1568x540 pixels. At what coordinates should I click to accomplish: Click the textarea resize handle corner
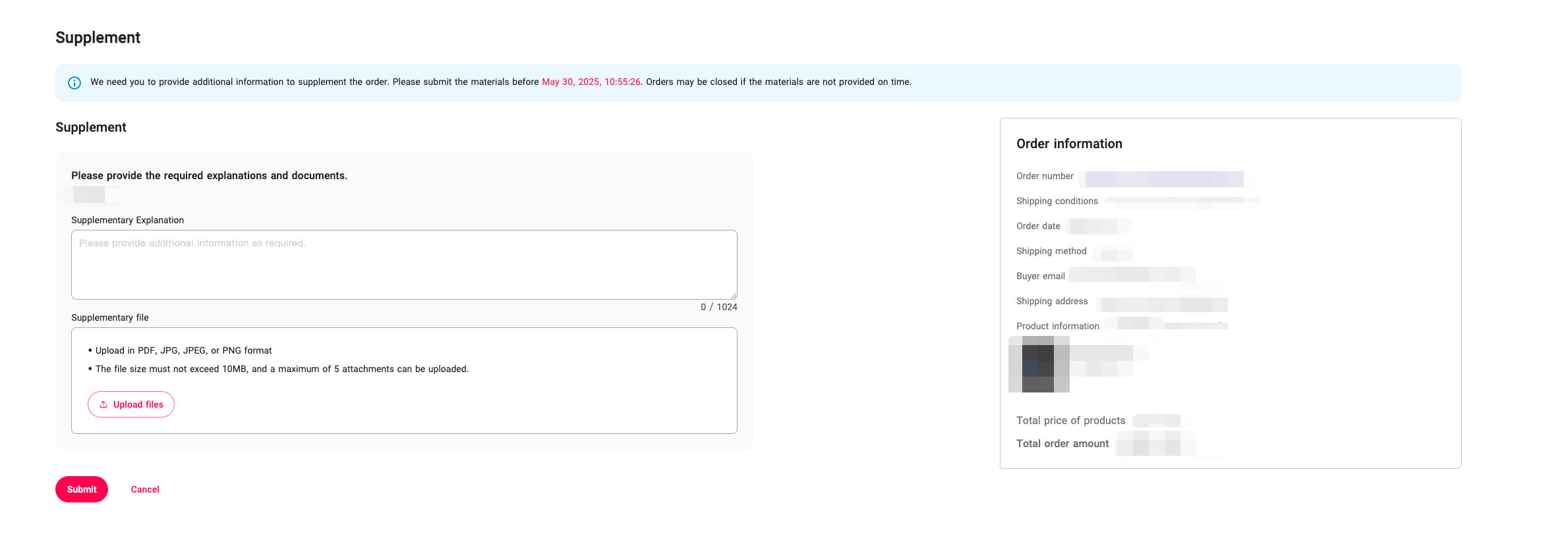tap(734, 296)
